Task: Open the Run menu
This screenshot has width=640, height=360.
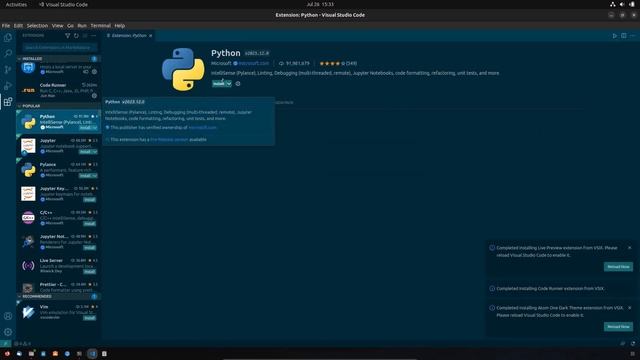Action: pyautogui.click(x=82, y=26)
